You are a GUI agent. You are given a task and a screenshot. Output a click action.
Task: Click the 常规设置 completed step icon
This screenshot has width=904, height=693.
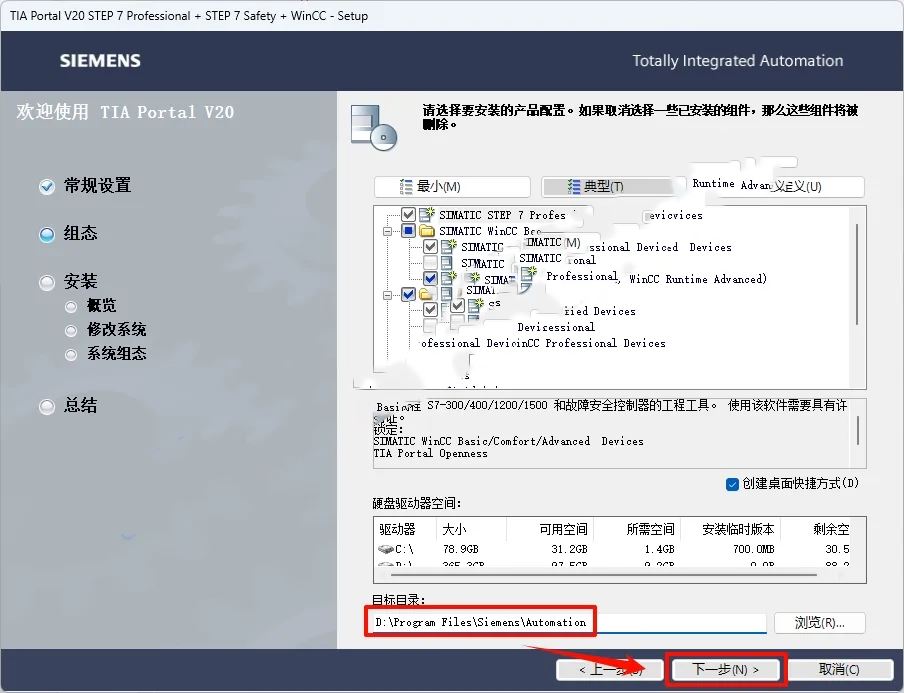point(46,187)
